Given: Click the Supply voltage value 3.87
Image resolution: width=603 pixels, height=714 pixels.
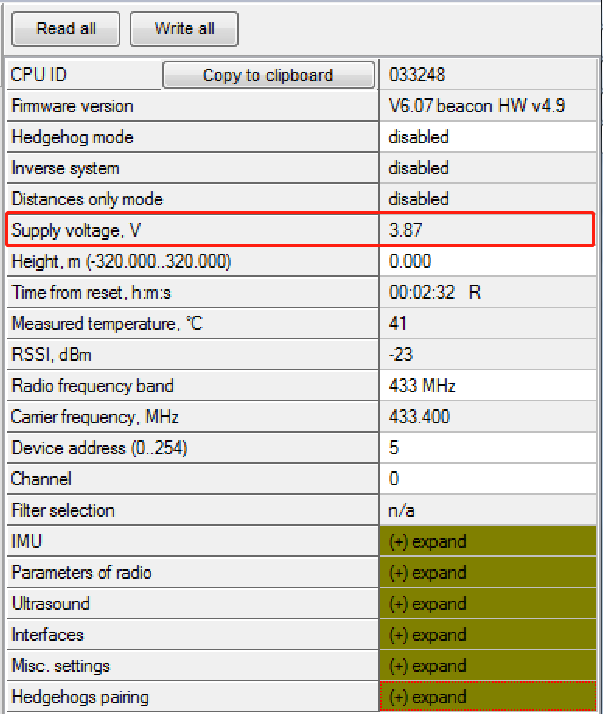Looking at the screenshot, I should coord(488,231).
